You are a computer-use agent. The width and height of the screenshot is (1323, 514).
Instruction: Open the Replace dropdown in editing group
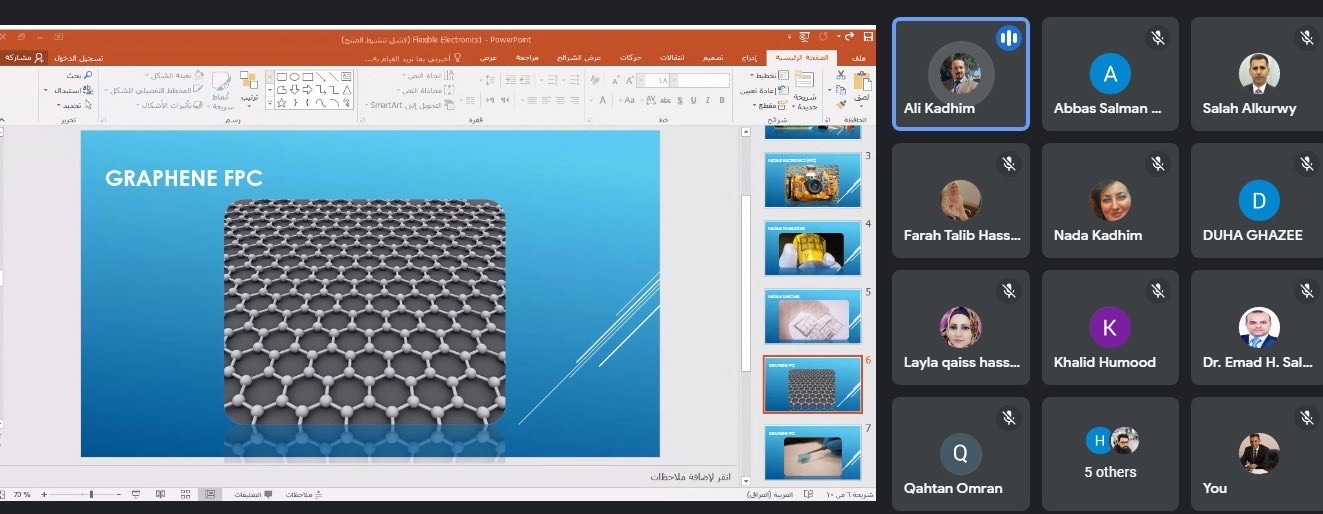tap(70, 90)
